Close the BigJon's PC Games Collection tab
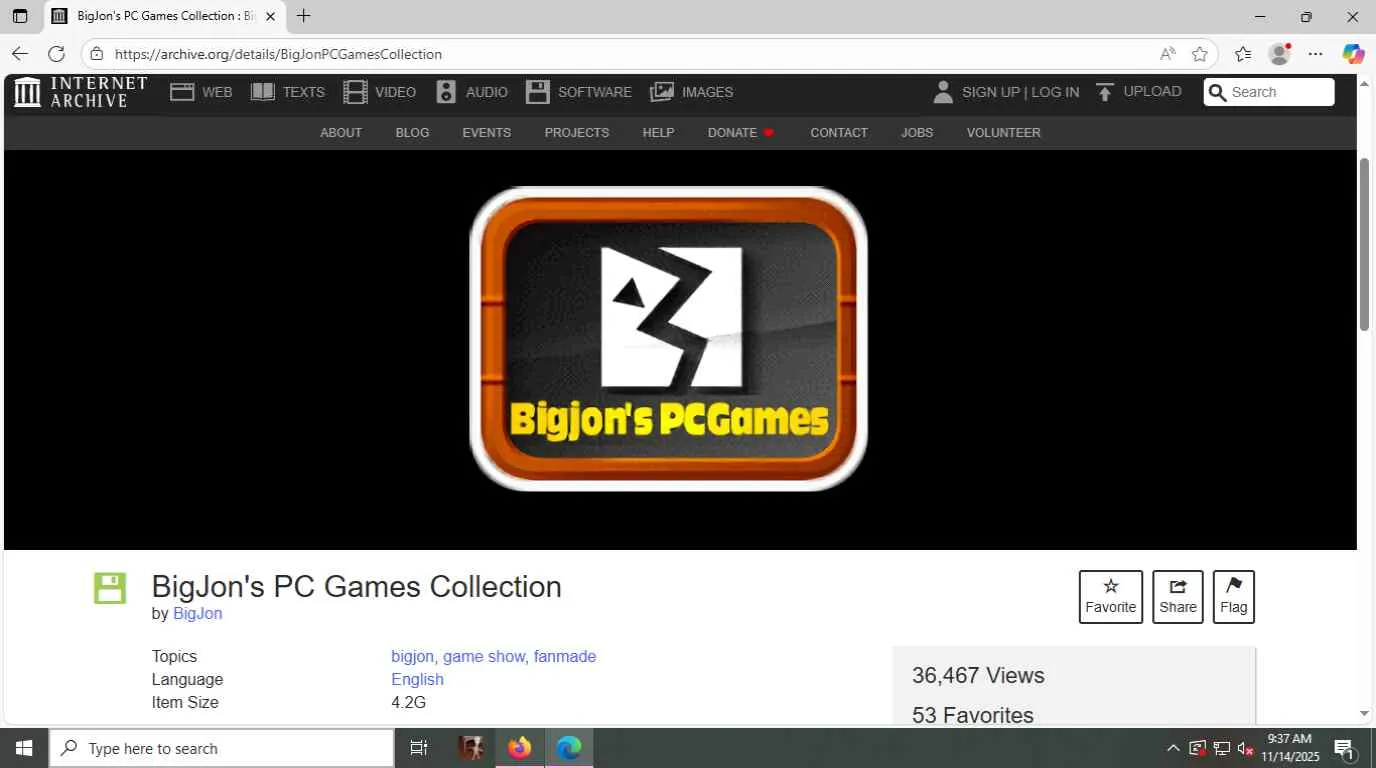 click(x=270, y=16)
